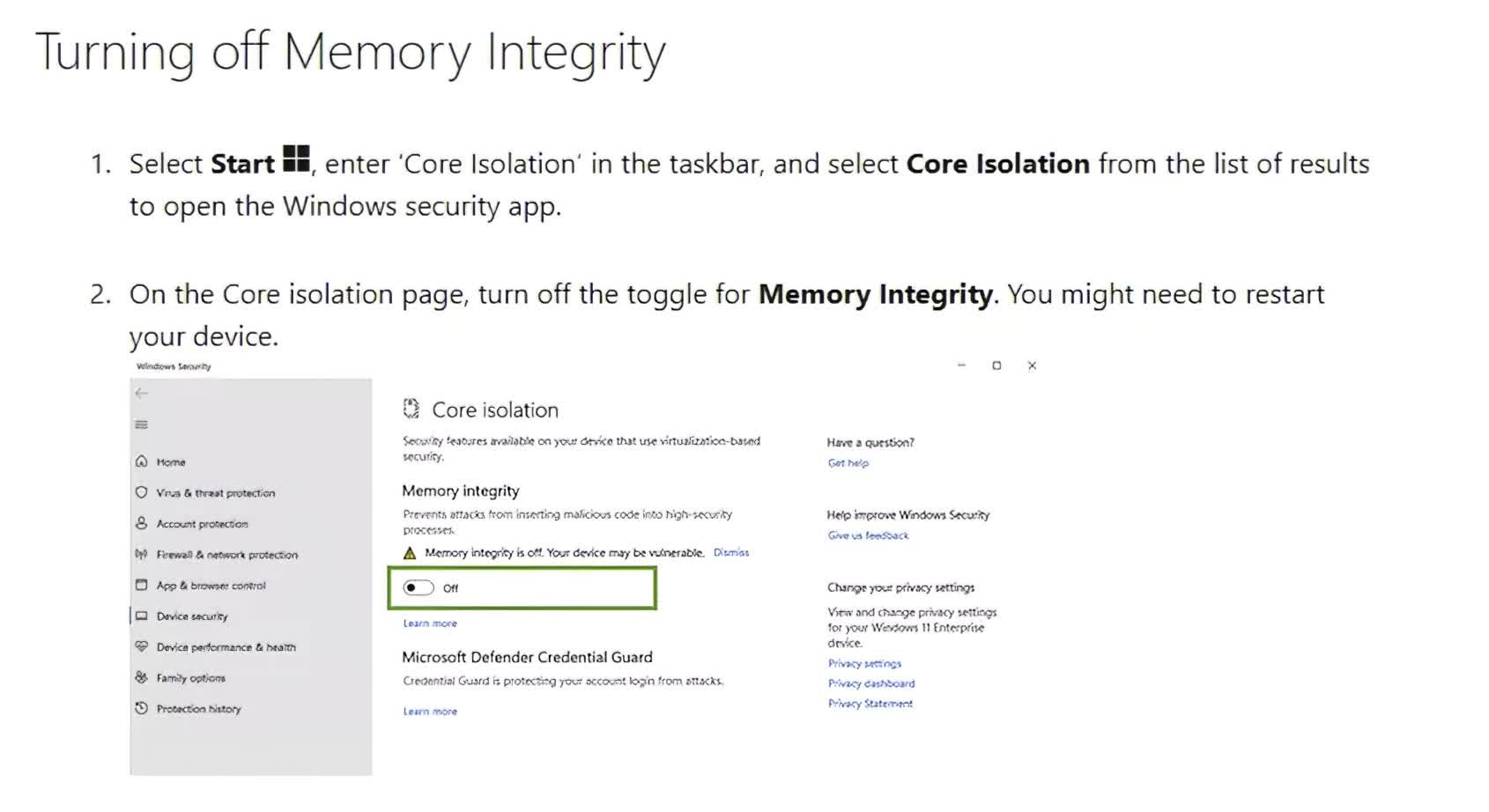
Task: Expand the hamburger navigation menu
Action: pyautogui.click(x=141, y=424)
